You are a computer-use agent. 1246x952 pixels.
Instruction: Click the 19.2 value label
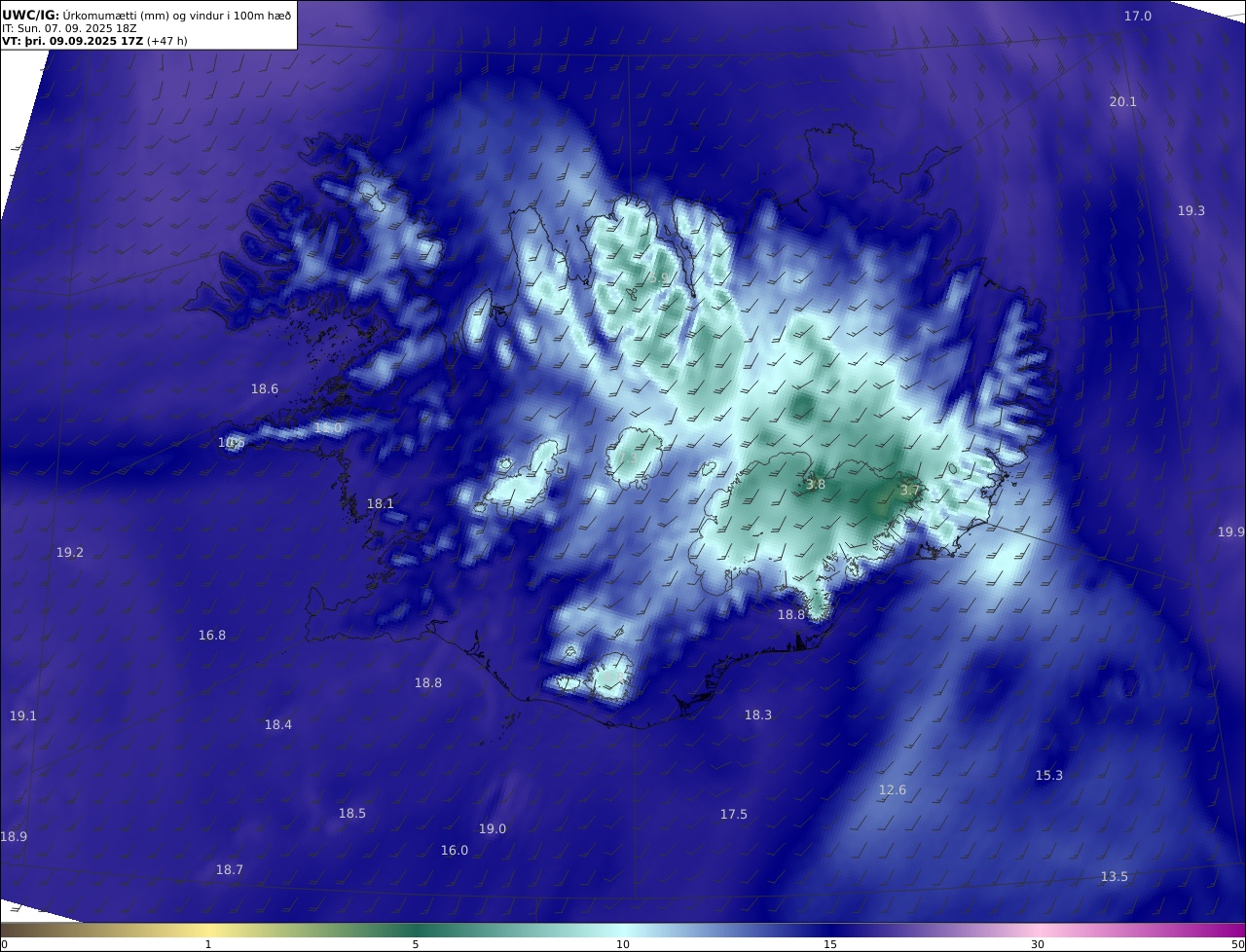(x=69, y=553)
